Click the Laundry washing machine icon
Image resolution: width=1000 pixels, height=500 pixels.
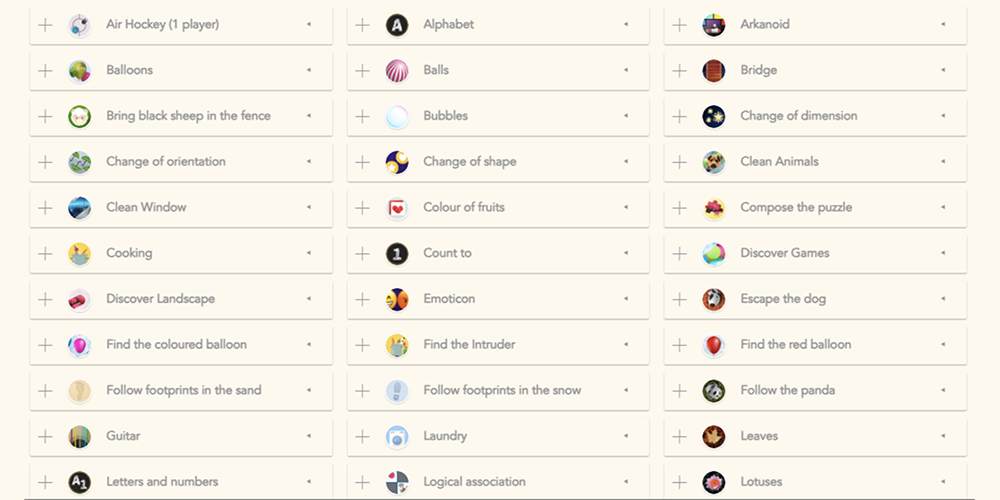(397, 436)
